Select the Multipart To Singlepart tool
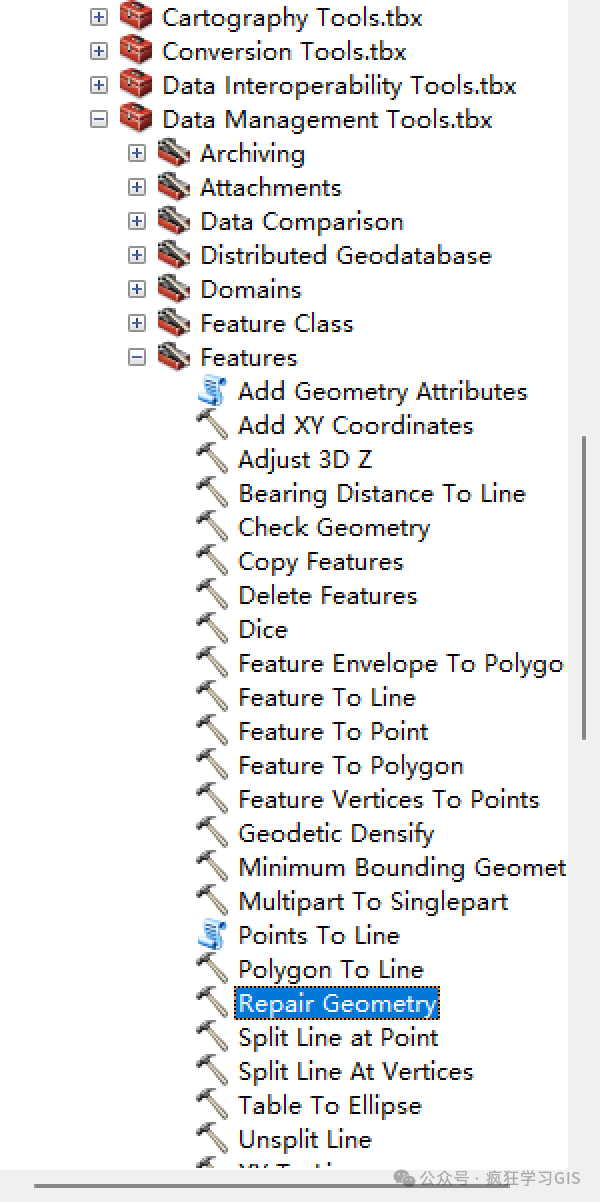The image size is (600, 1202). click(x=373, y=901)
